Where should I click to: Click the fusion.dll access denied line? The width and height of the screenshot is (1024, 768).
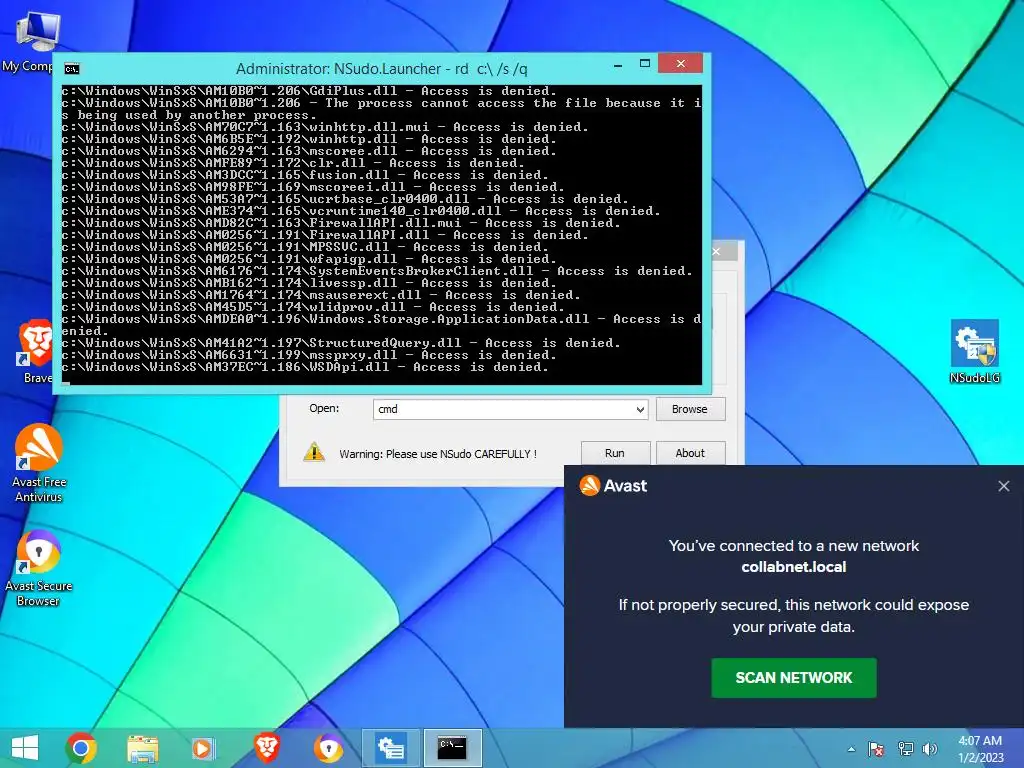[305, 175]
